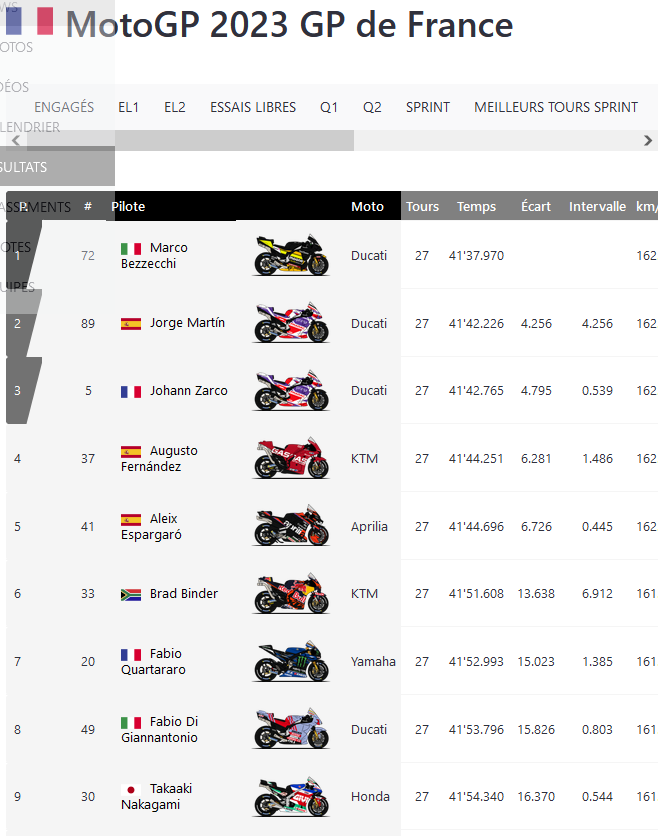Open the ENGAGÉS tab
Screen dimensions: 665x836
pyautogui.click(x=64, y=107)
